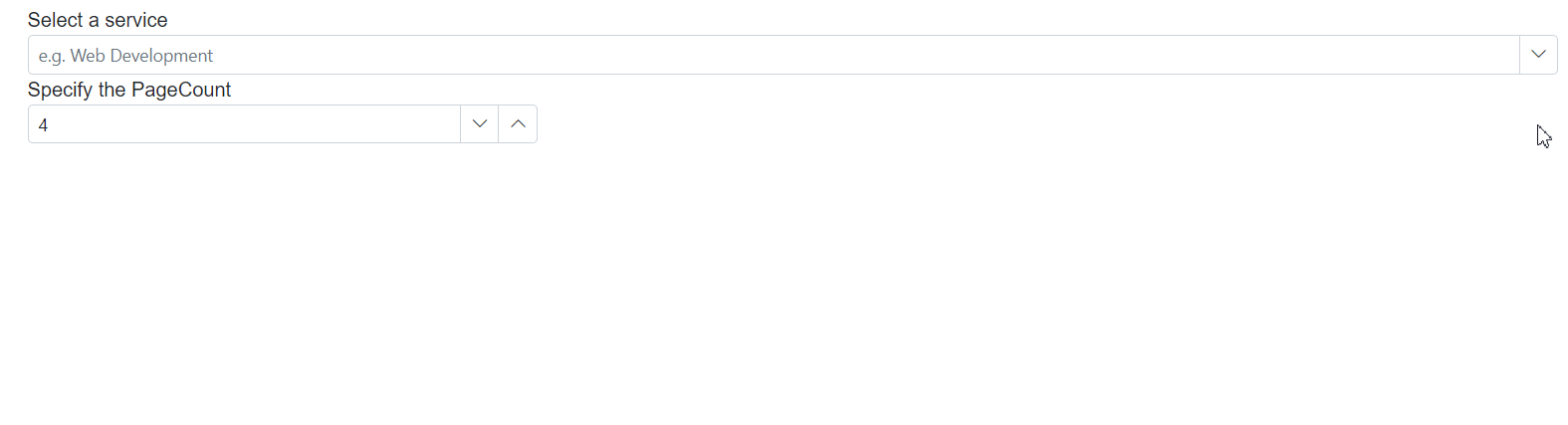Lower the page count by one
Screen dimensions: 1568x425
coord(480,124)
